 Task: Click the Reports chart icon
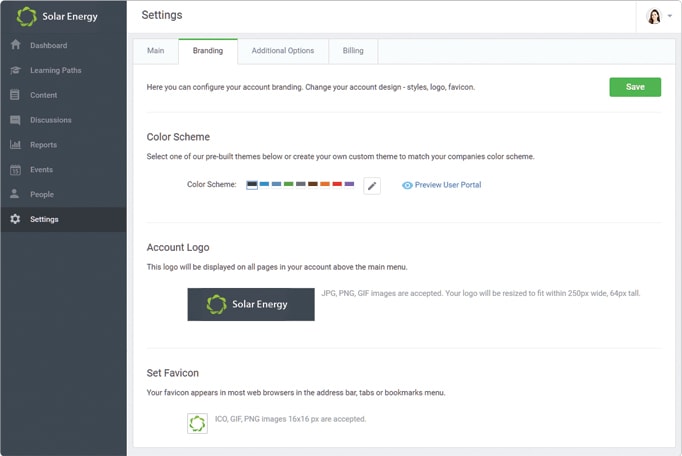(x=15, y=145)
